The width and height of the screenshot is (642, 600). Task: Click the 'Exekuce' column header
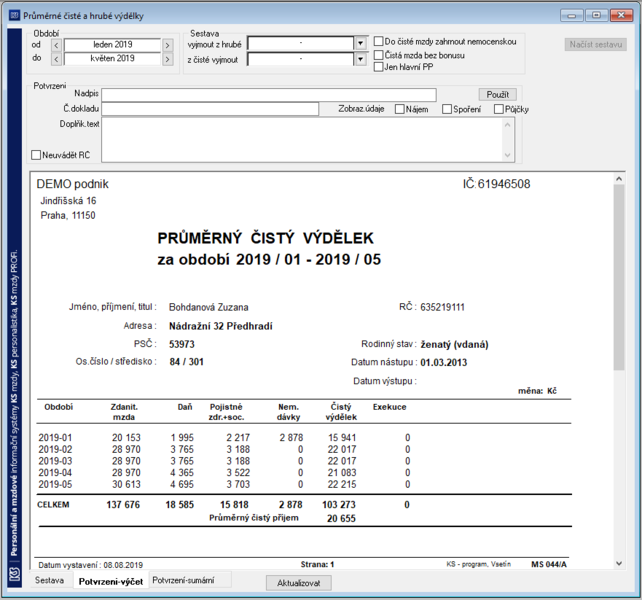[389, 407]
